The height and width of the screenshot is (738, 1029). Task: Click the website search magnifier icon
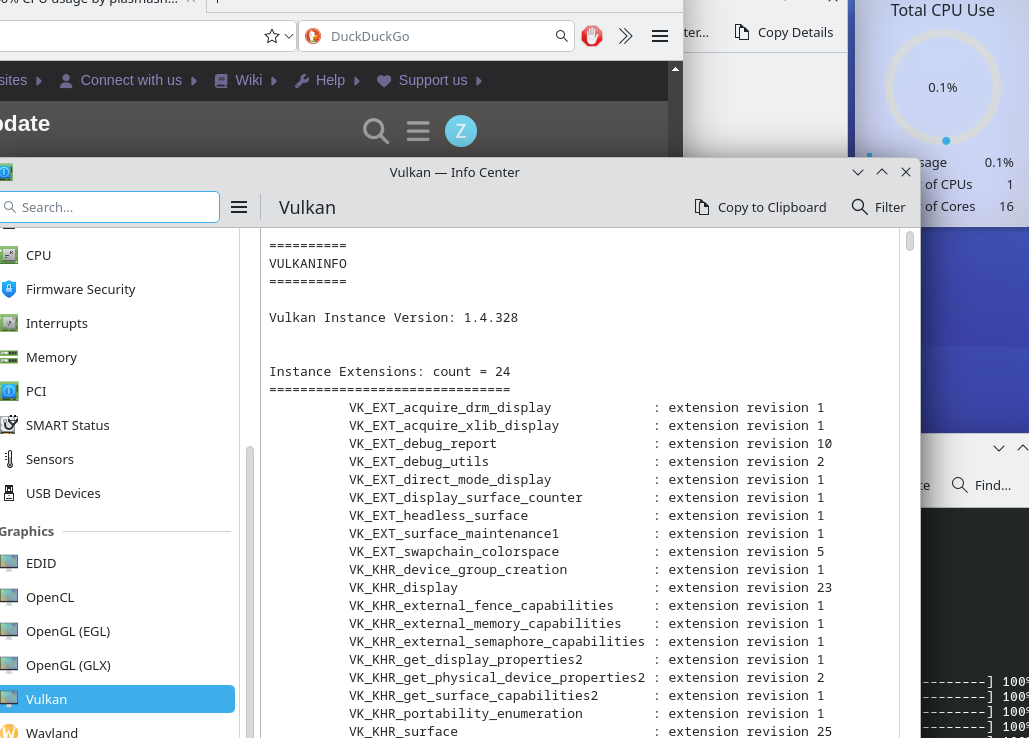click(375, 131)
